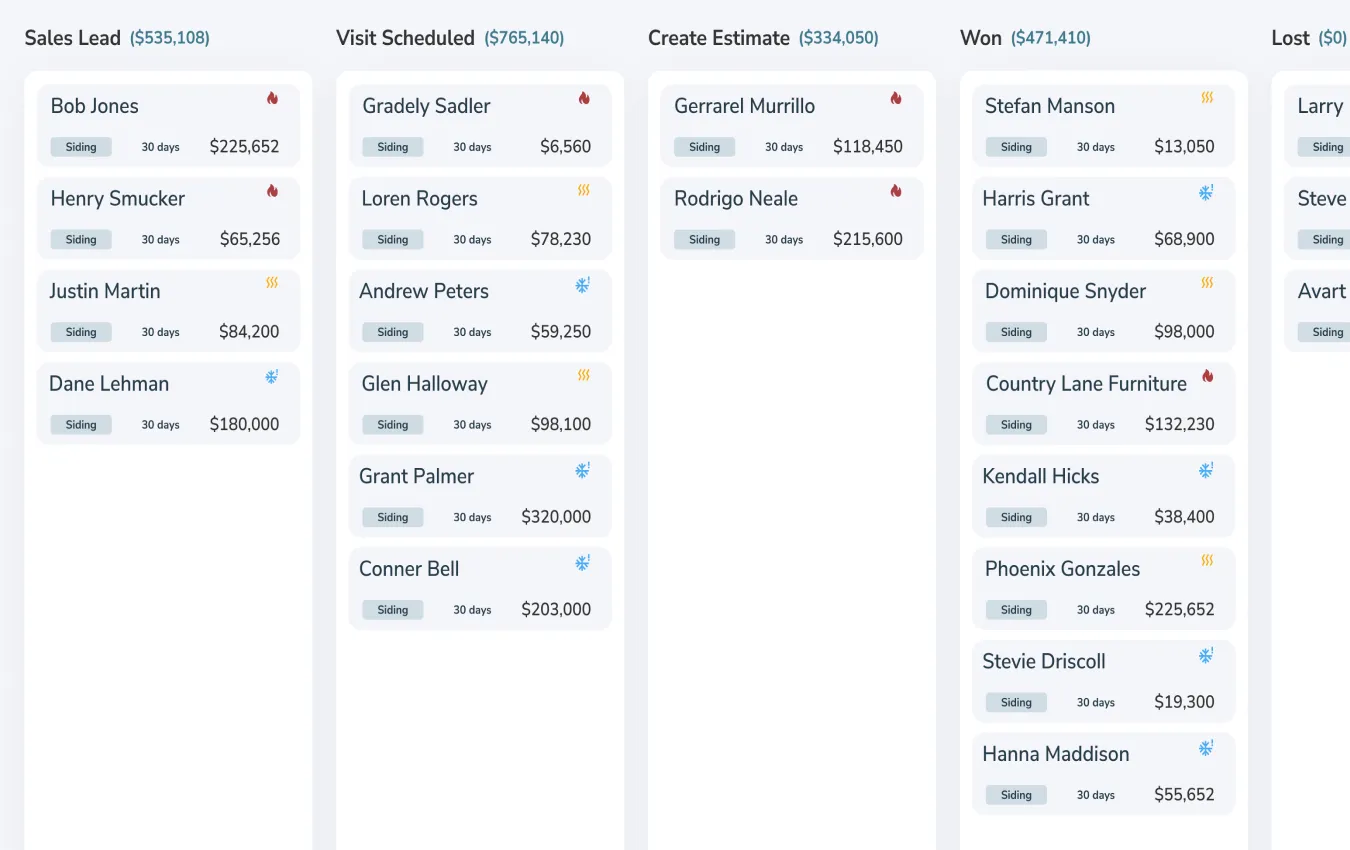Viewport: 1350px width, 850px height.
Task: Click the warm icon on Stefan Manson card
Action: click(1207, 98)
